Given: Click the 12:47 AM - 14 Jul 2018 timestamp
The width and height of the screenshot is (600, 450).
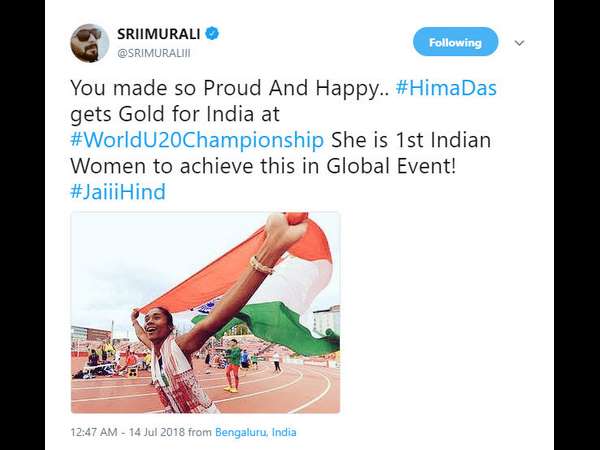Looking at the screenshot, I should pos(128,432).
